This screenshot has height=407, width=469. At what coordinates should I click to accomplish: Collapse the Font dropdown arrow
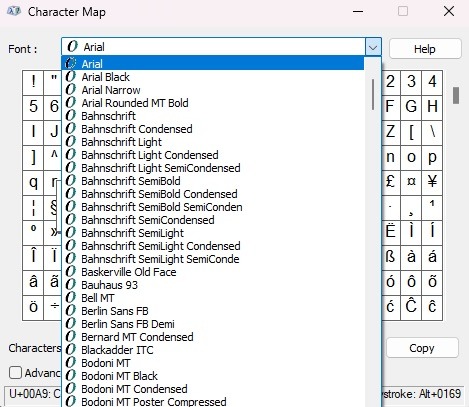[373, 47]
